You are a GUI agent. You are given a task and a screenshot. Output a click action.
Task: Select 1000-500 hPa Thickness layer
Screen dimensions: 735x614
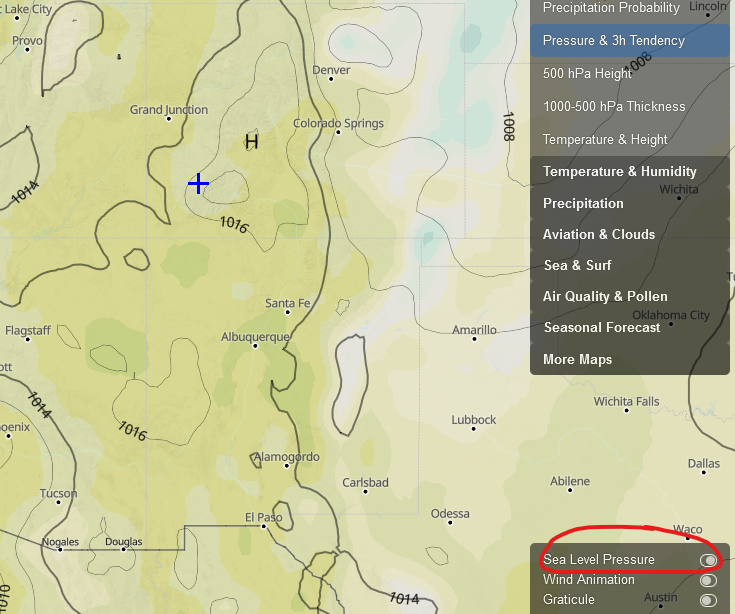[613, 106]
